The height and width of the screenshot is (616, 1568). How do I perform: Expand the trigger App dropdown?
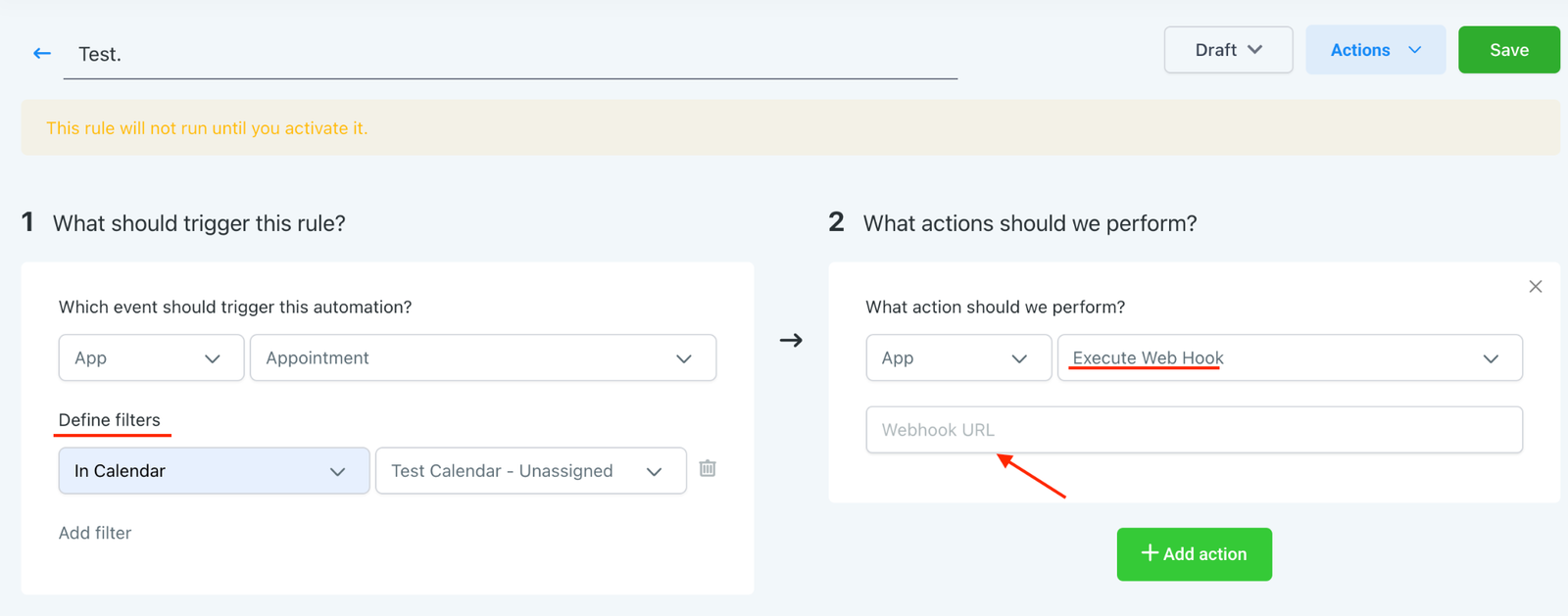(x=151, y=358)
